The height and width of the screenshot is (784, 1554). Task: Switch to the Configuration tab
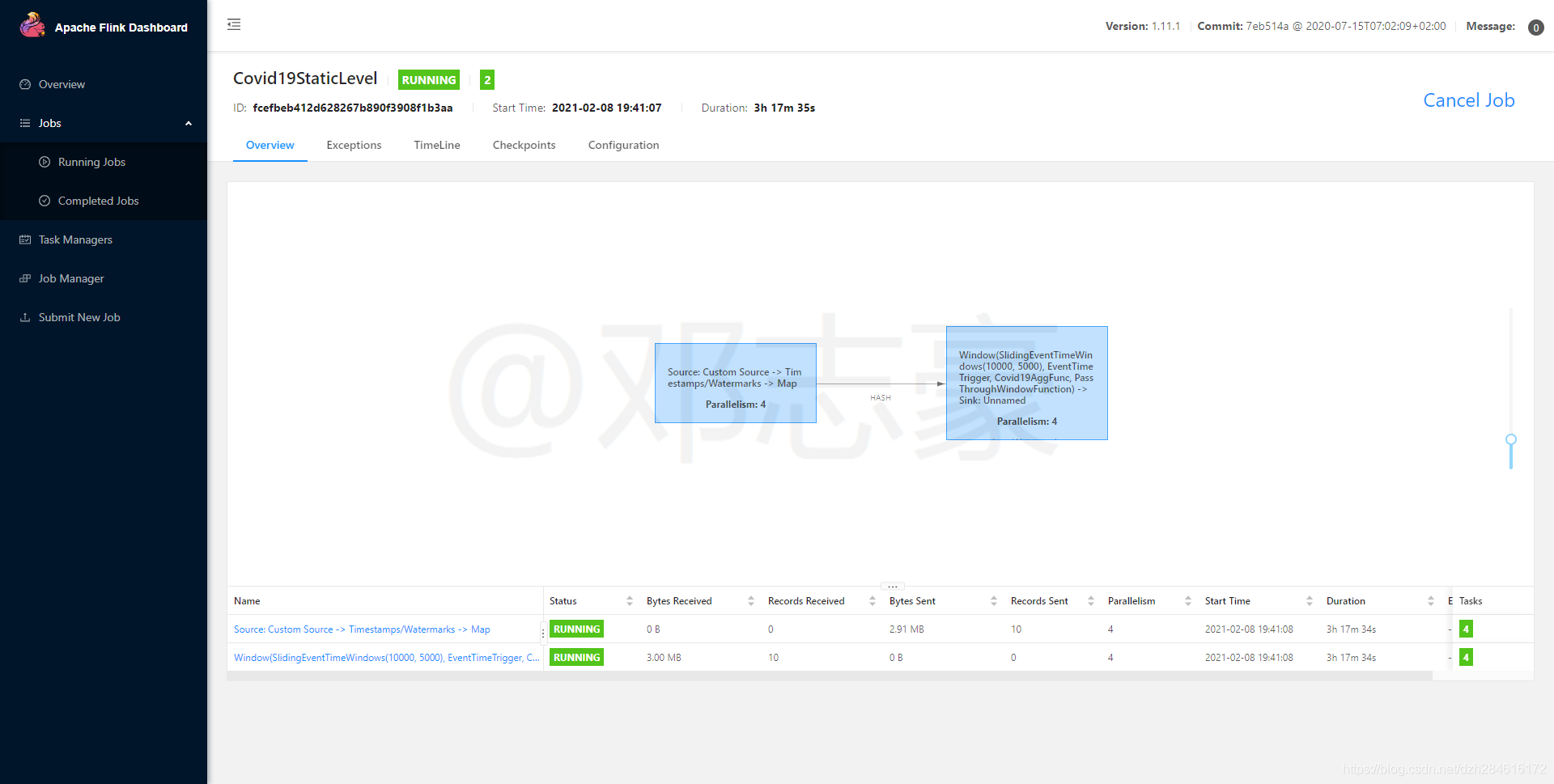(x=624, y=145)
